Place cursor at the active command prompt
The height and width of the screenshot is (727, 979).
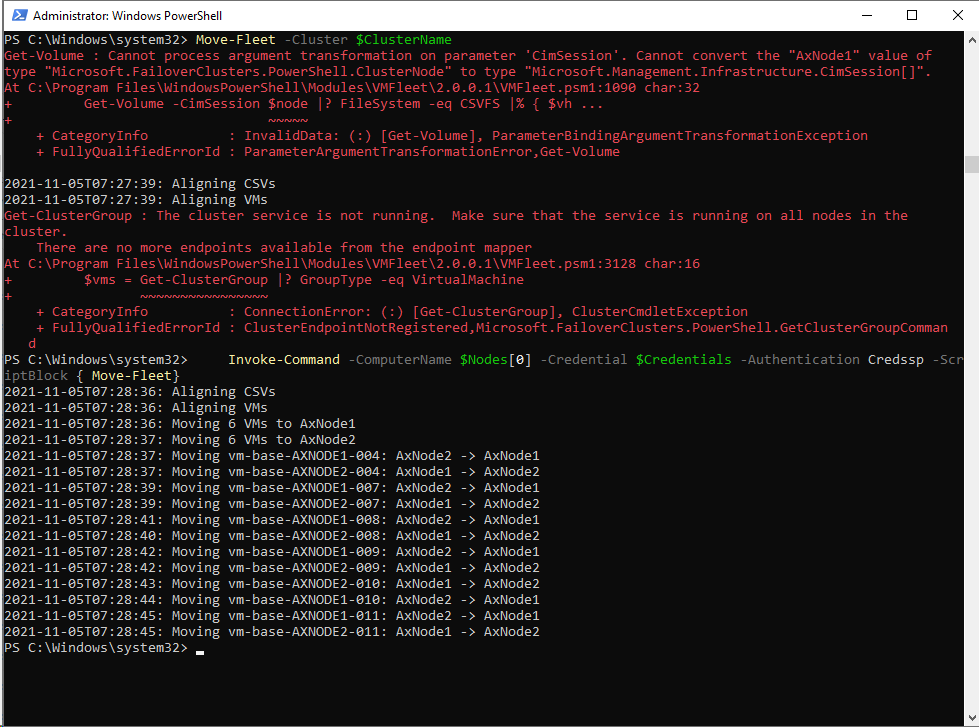pos(199,650)
